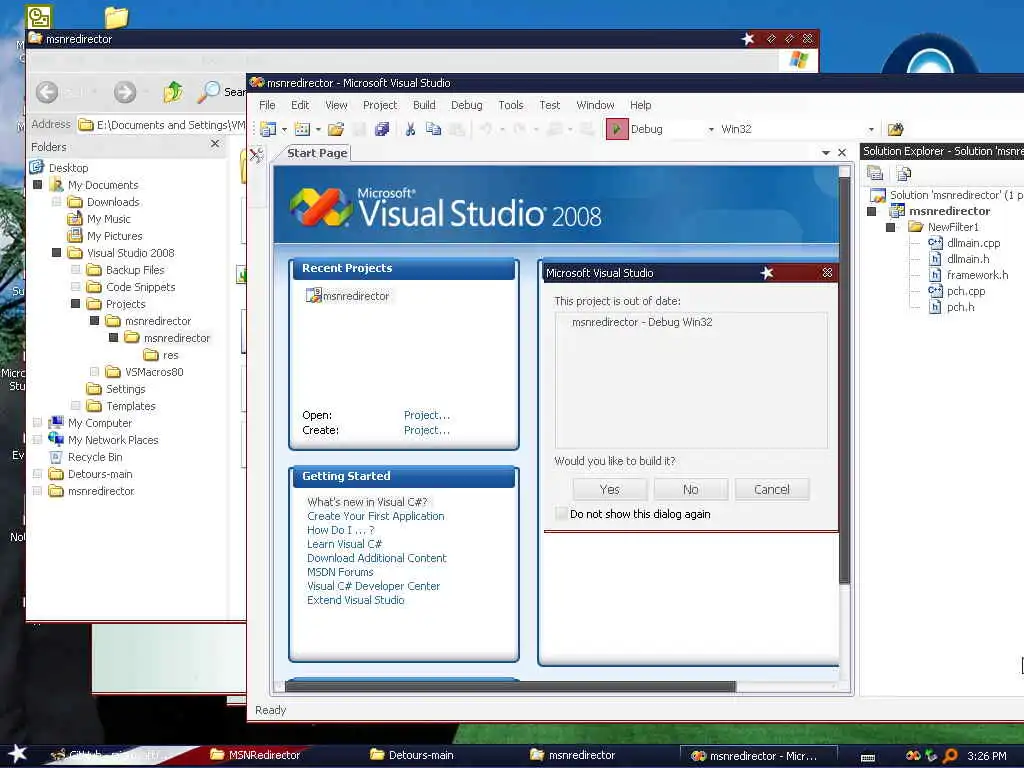Start debugging with the green play icon

[616, 129]
